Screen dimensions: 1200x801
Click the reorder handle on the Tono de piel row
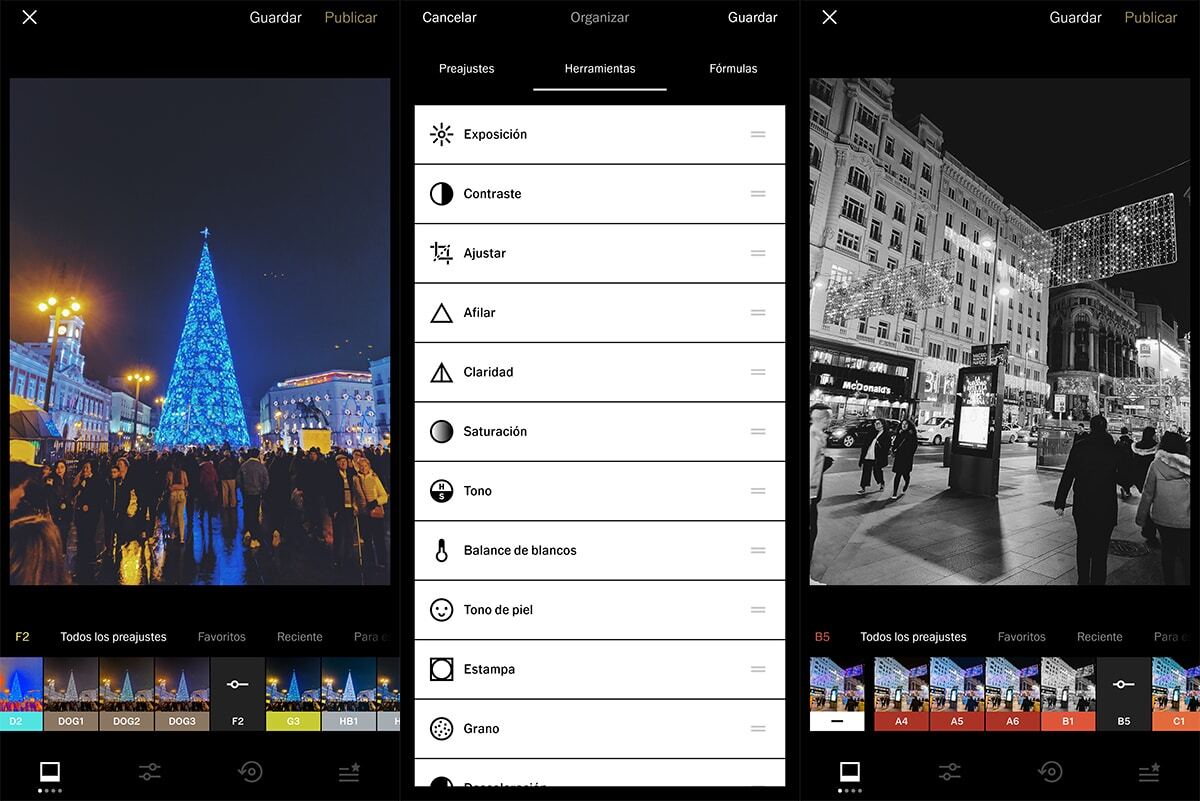(x=758, y=610)
